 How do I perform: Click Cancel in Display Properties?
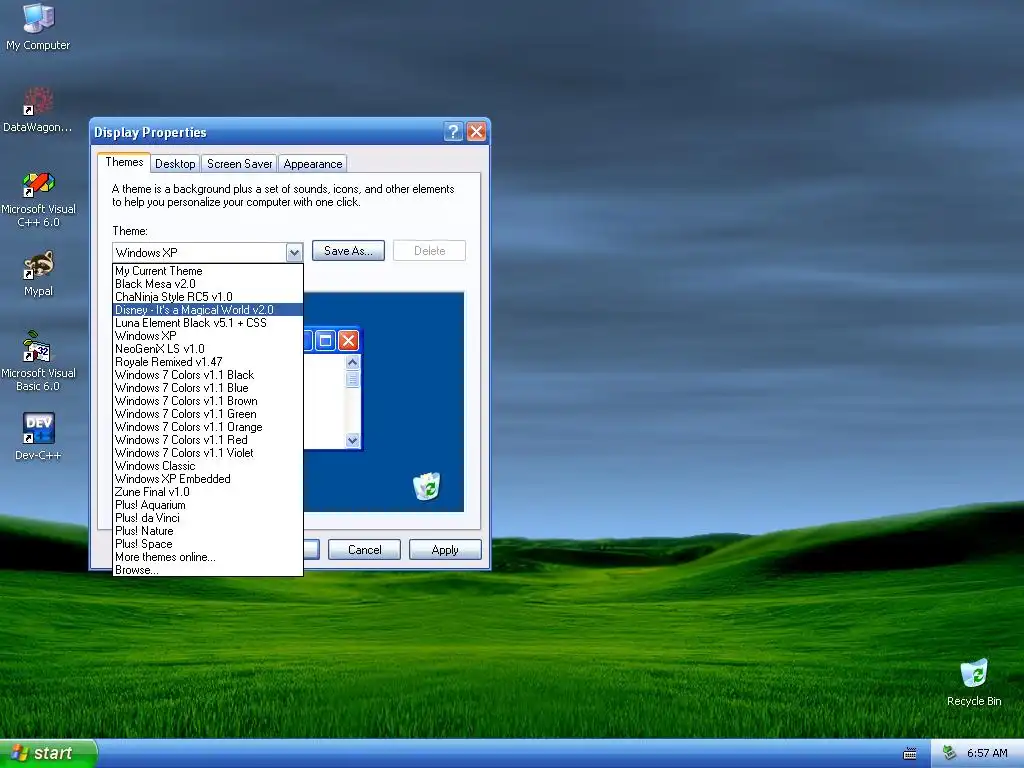click(x=364, y=550)
